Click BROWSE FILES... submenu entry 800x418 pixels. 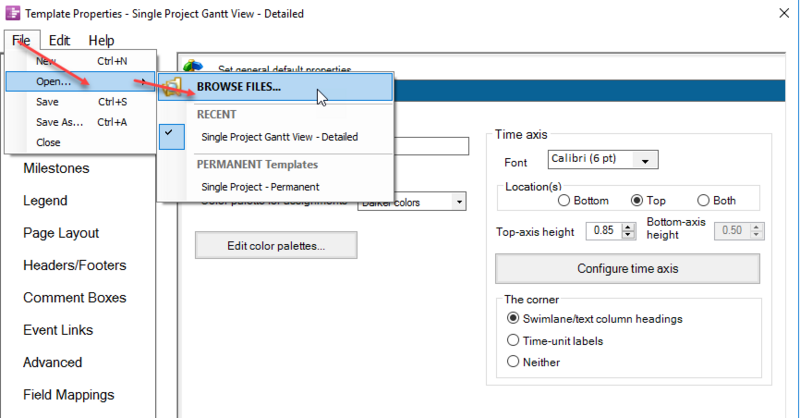(x=276, y=87)
